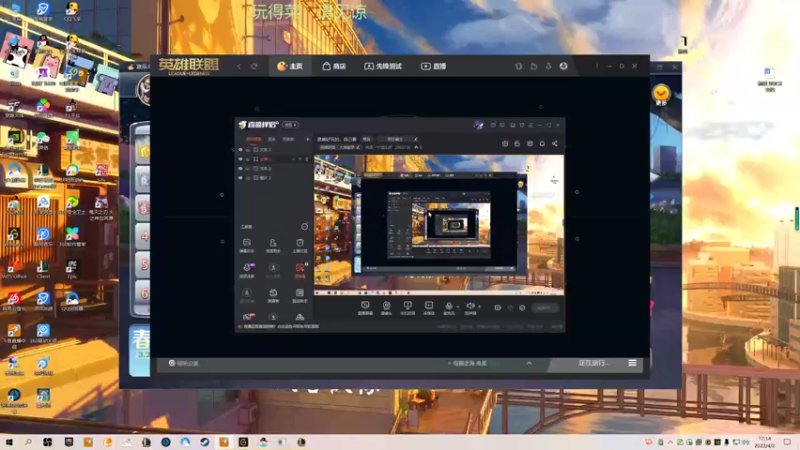Click the play-box media icon in bottom toolbar
Viewport: 800px width, 450px height.
point(429,307)
